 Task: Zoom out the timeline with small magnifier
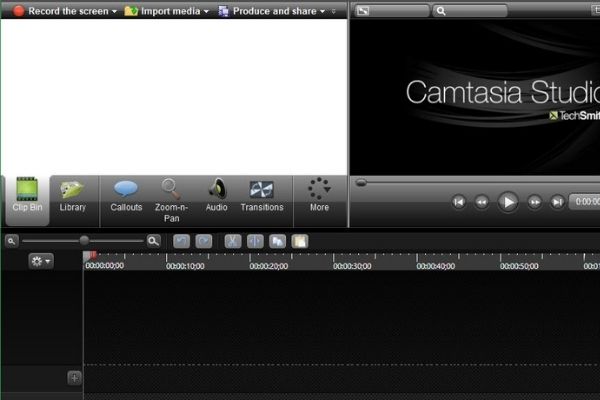pos(12,241)
